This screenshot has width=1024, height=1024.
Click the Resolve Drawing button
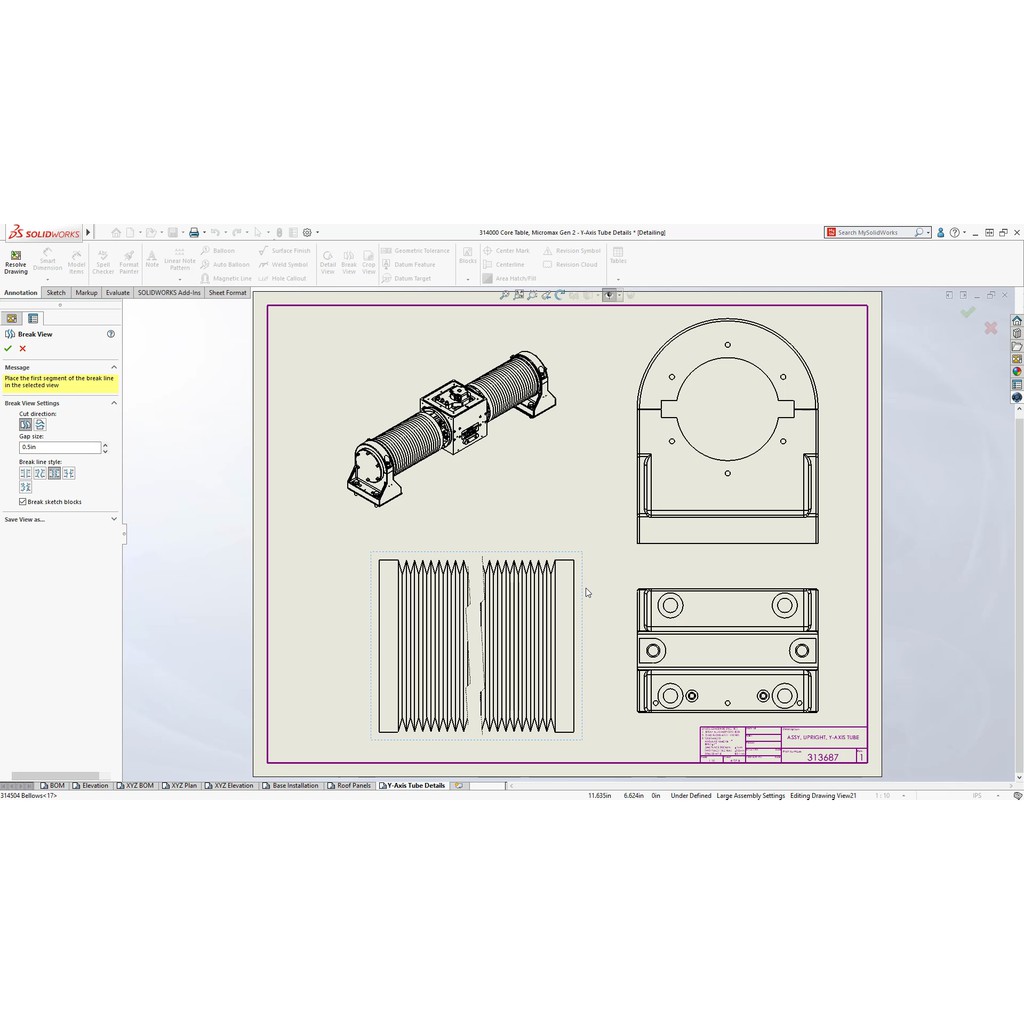point(16,261)
